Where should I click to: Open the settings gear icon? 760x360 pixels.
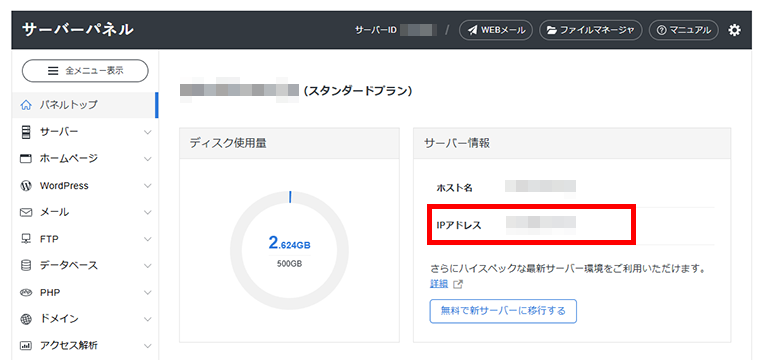tap(734, 30)
